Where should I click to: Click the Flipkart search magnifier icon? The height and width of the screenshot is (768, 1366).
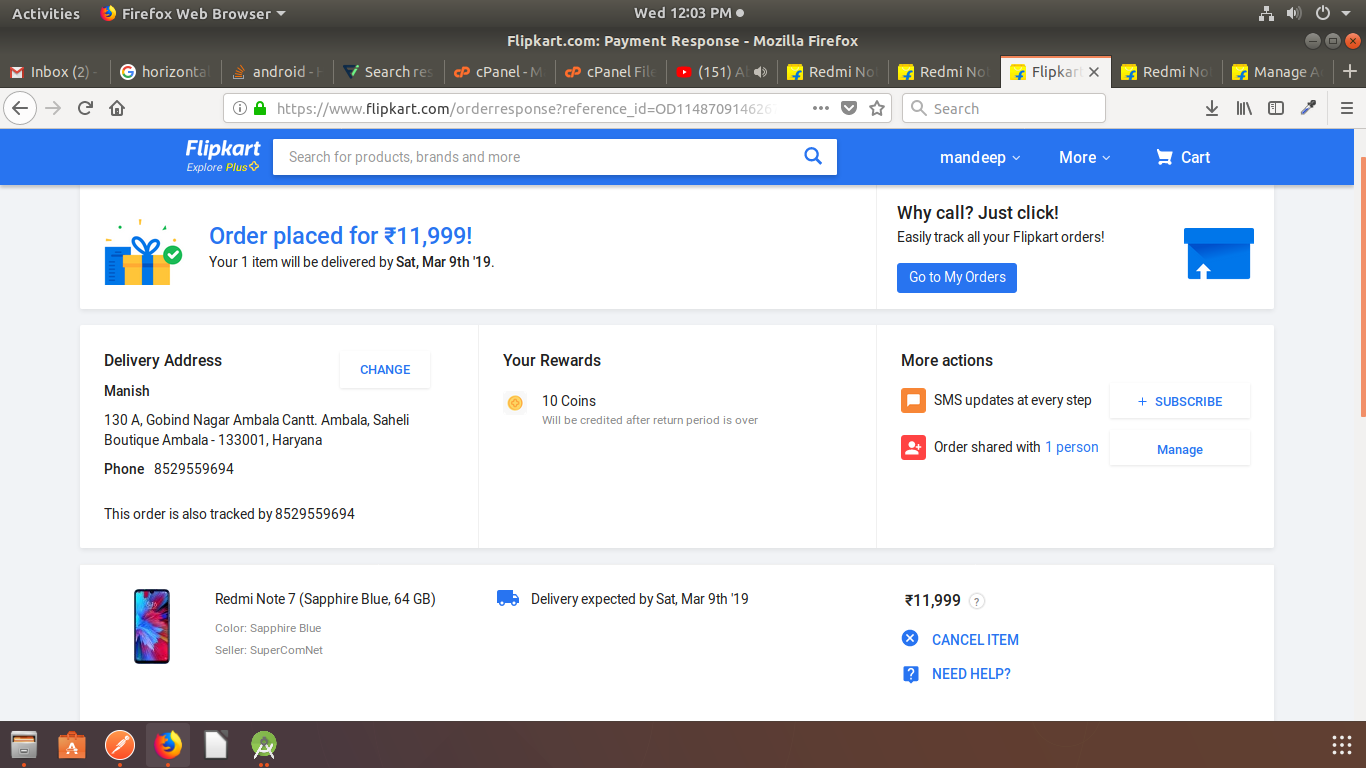[x=813, y=156]
